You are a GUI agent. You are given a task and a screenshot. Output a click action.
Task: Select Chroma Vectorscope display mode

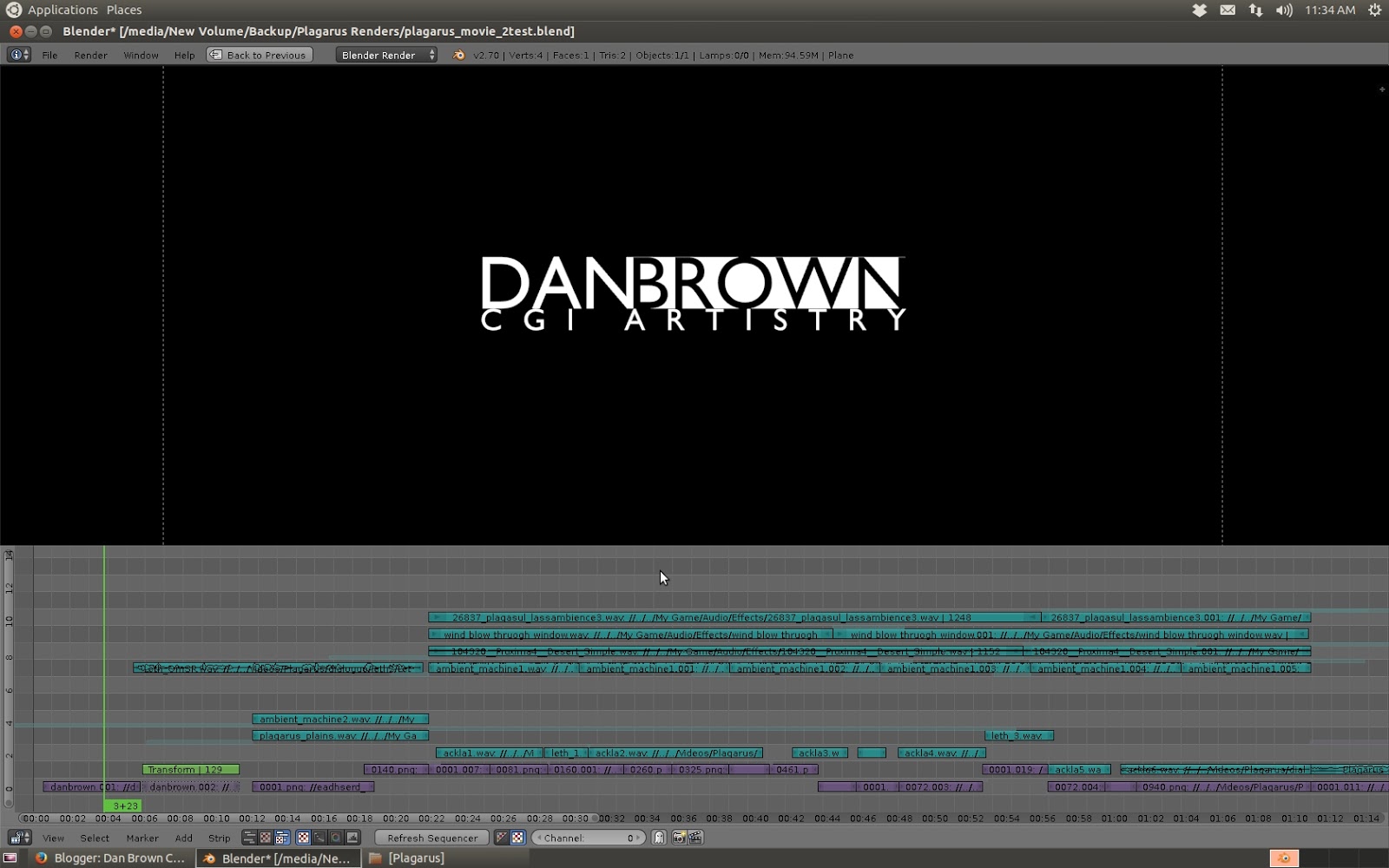pyautogui.click(x=336, y=838)
